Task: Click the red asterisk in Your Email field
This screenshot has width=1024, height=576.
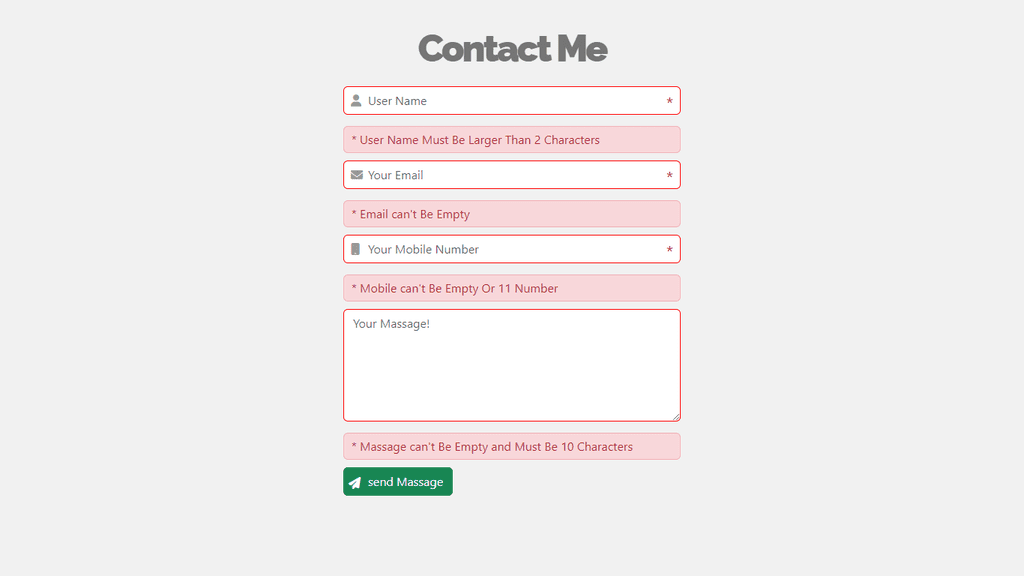Action: (669, 176)
